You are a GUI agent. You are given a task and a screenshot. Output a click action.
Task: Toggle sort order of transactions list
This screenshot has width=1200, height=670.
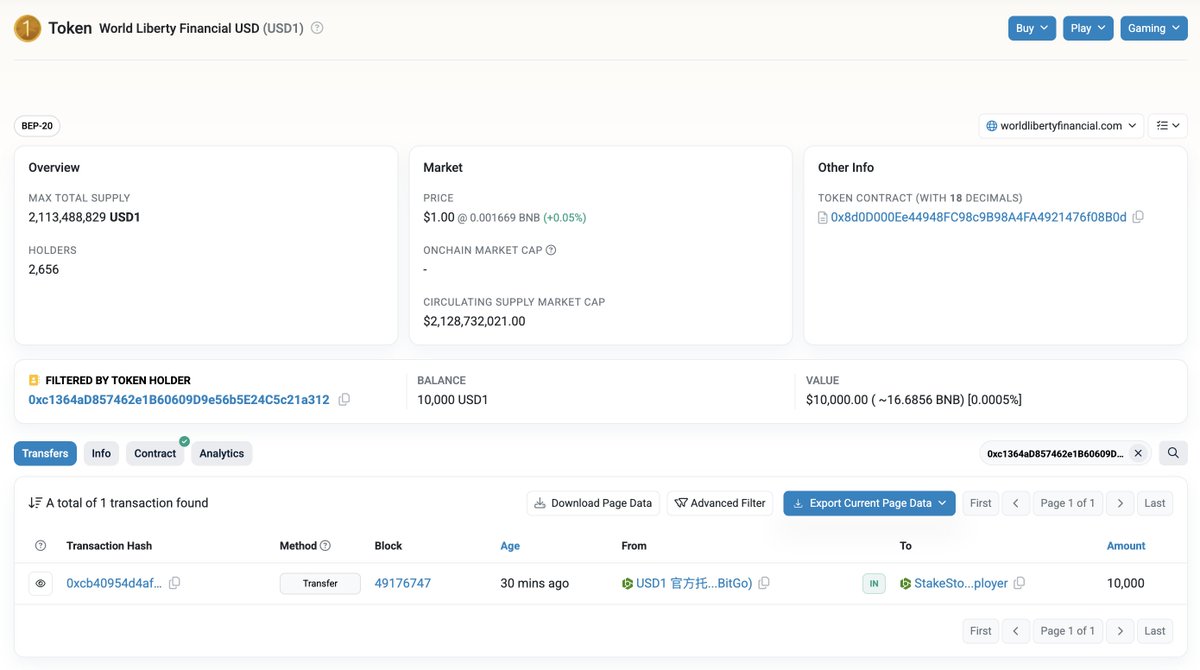click(35, 503)
